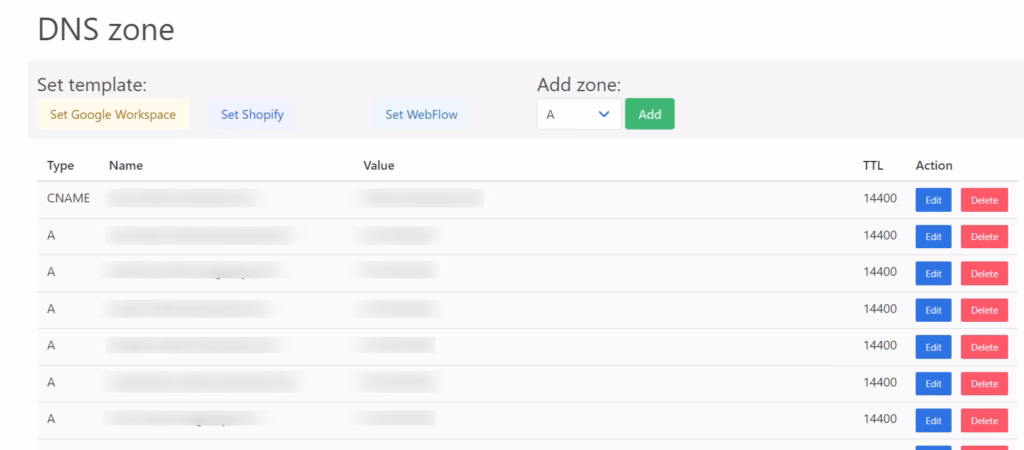Edit the CNAME record
Screen dimensions: 1024x450
click(933, 200)
